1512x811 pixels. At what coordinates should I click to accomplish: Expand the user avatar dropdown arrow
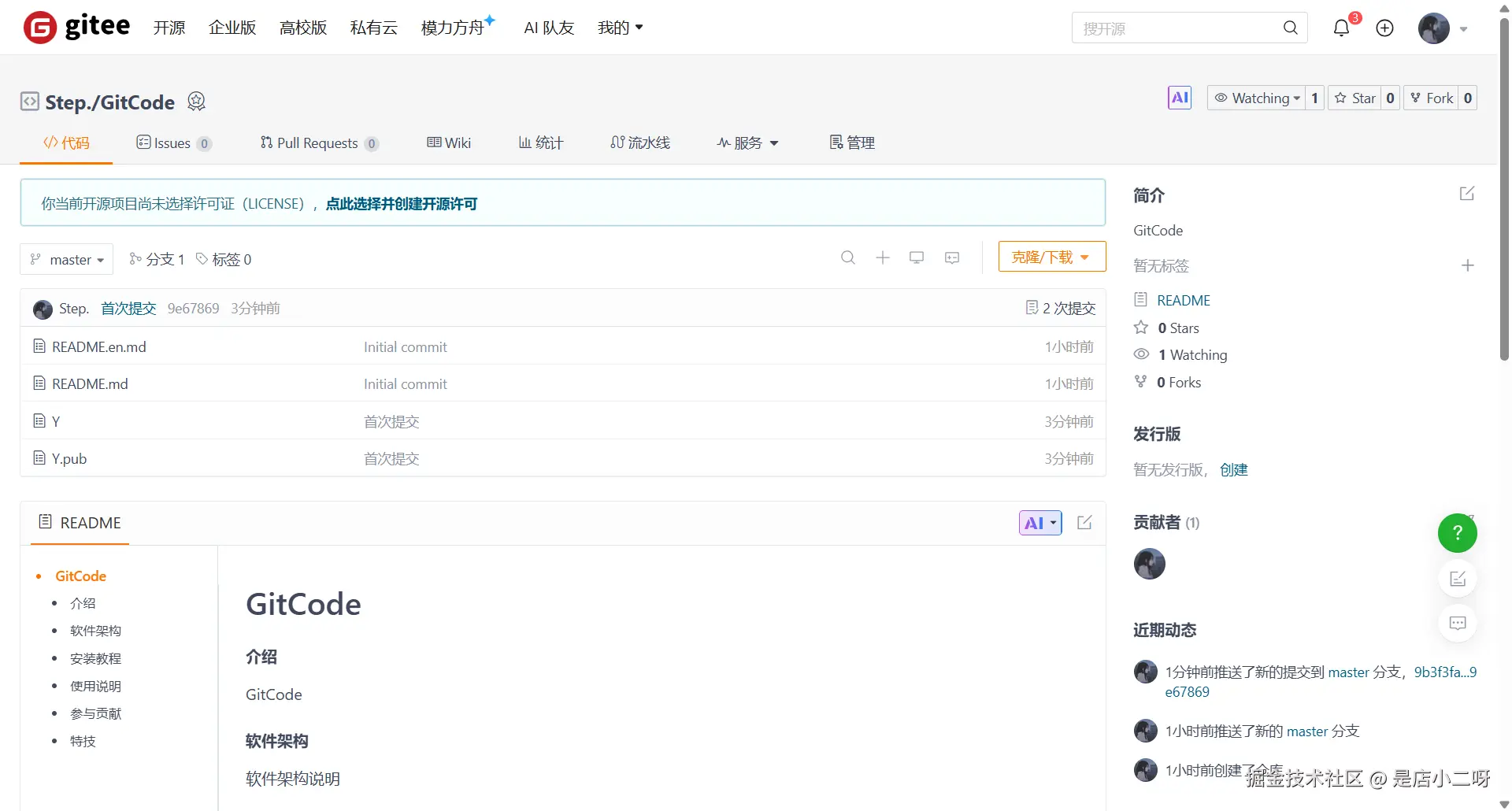click(x=1464, y=29)
